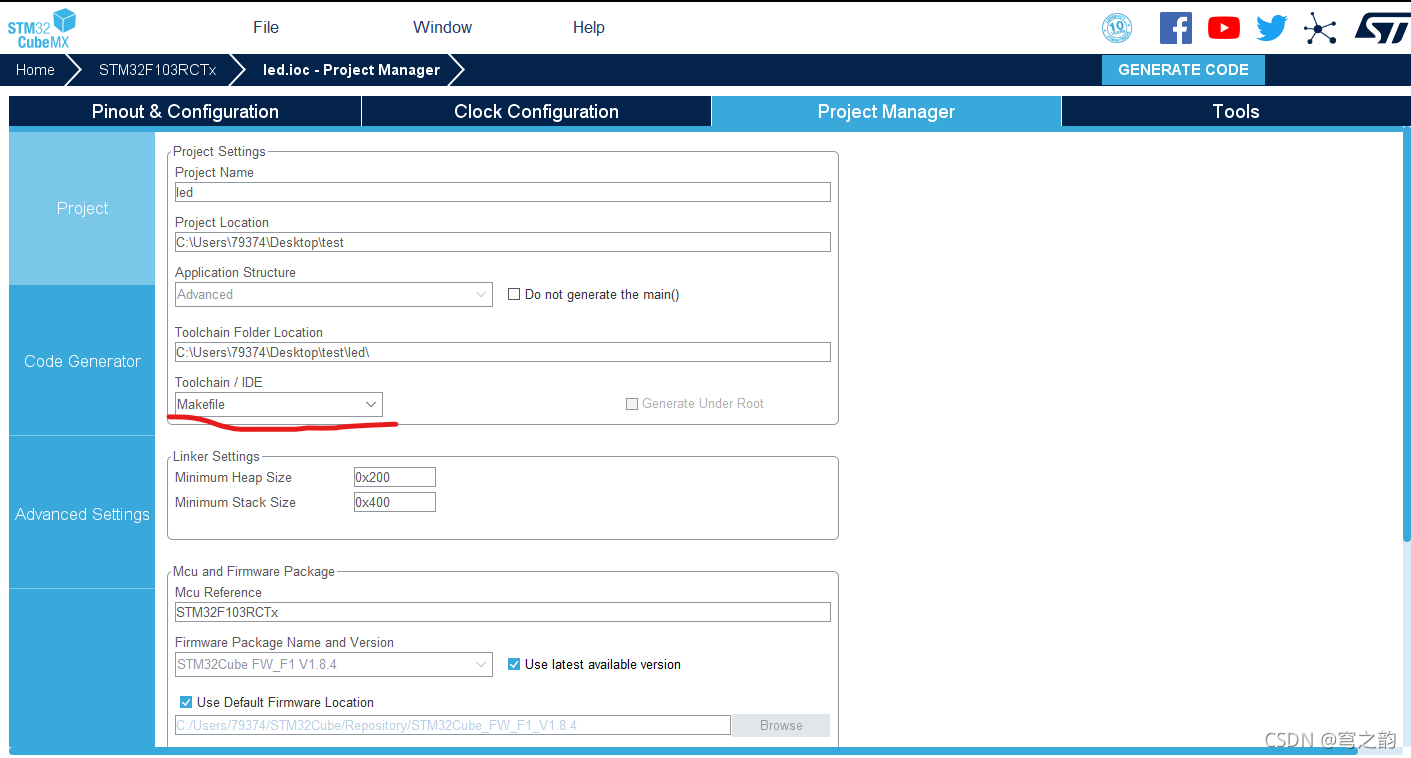Open the Window menu
The height and width of the screenshot is (758, 1411).
coord(442,28)
